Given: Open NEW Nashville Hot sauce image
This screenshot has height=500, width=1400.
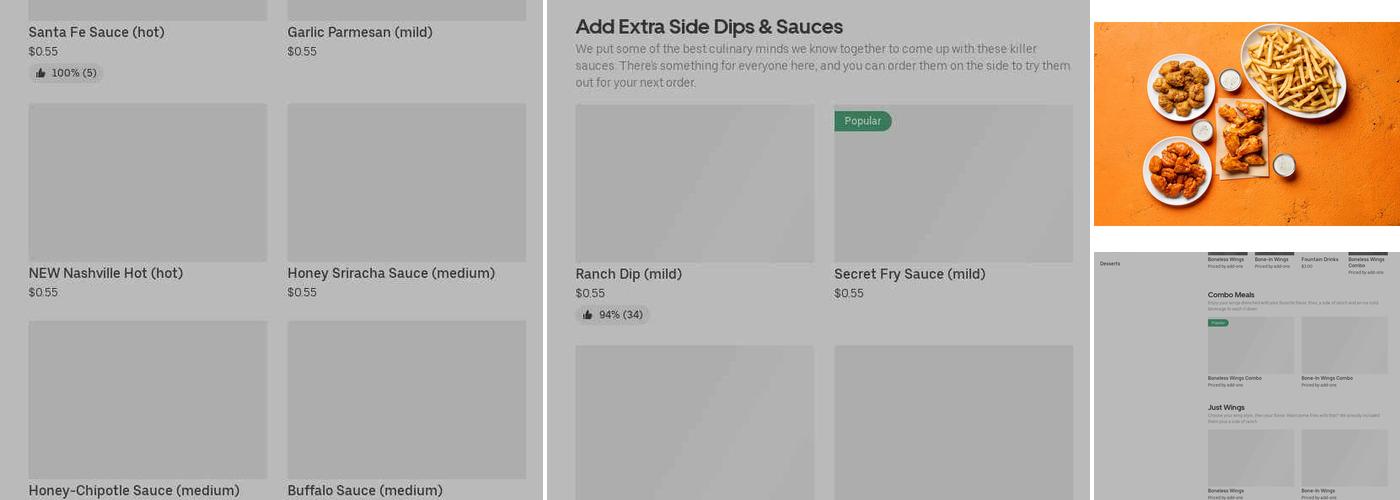Looking at the screenshot, I should 147,182.
